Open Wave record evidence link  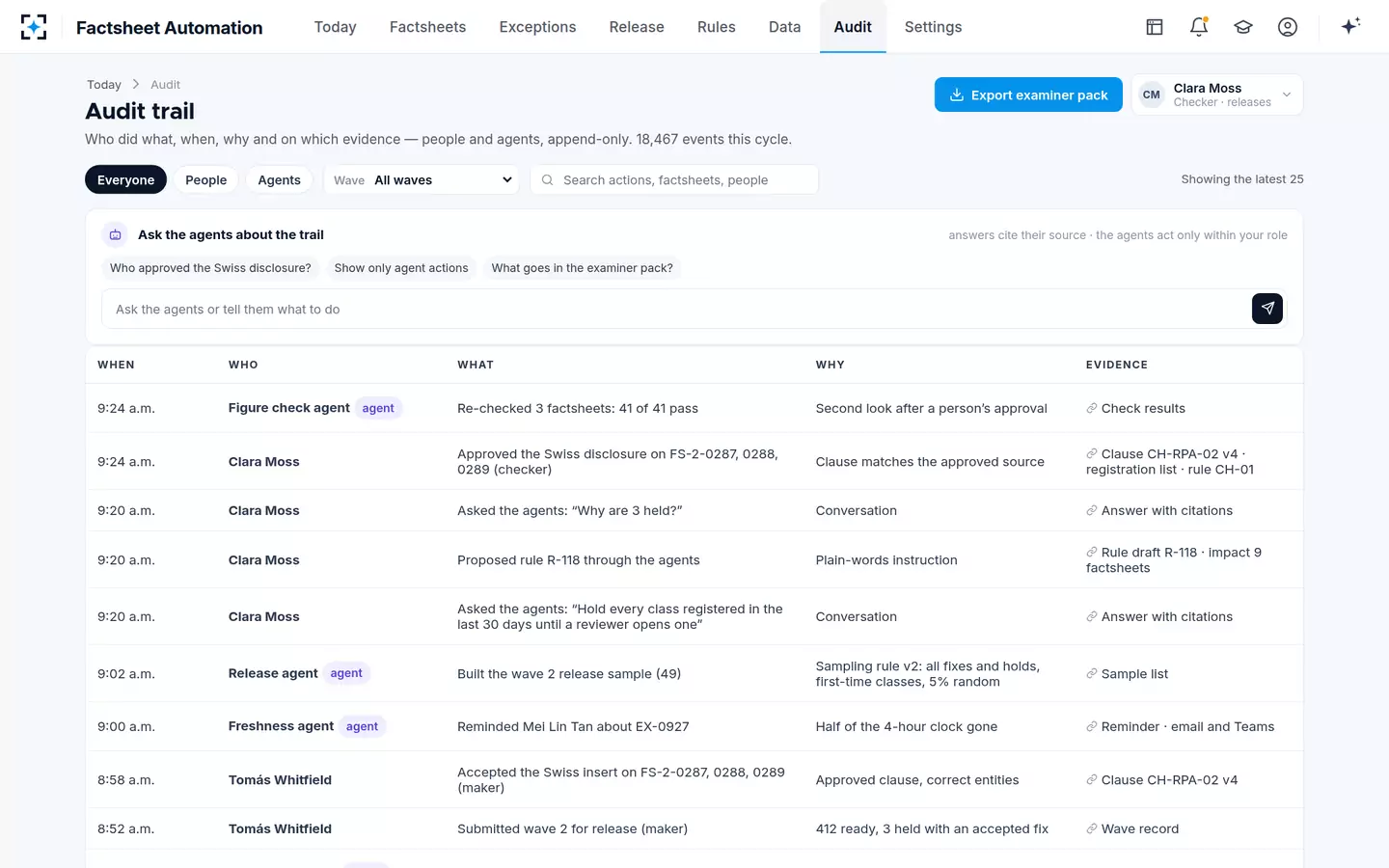pos(1132,828)
